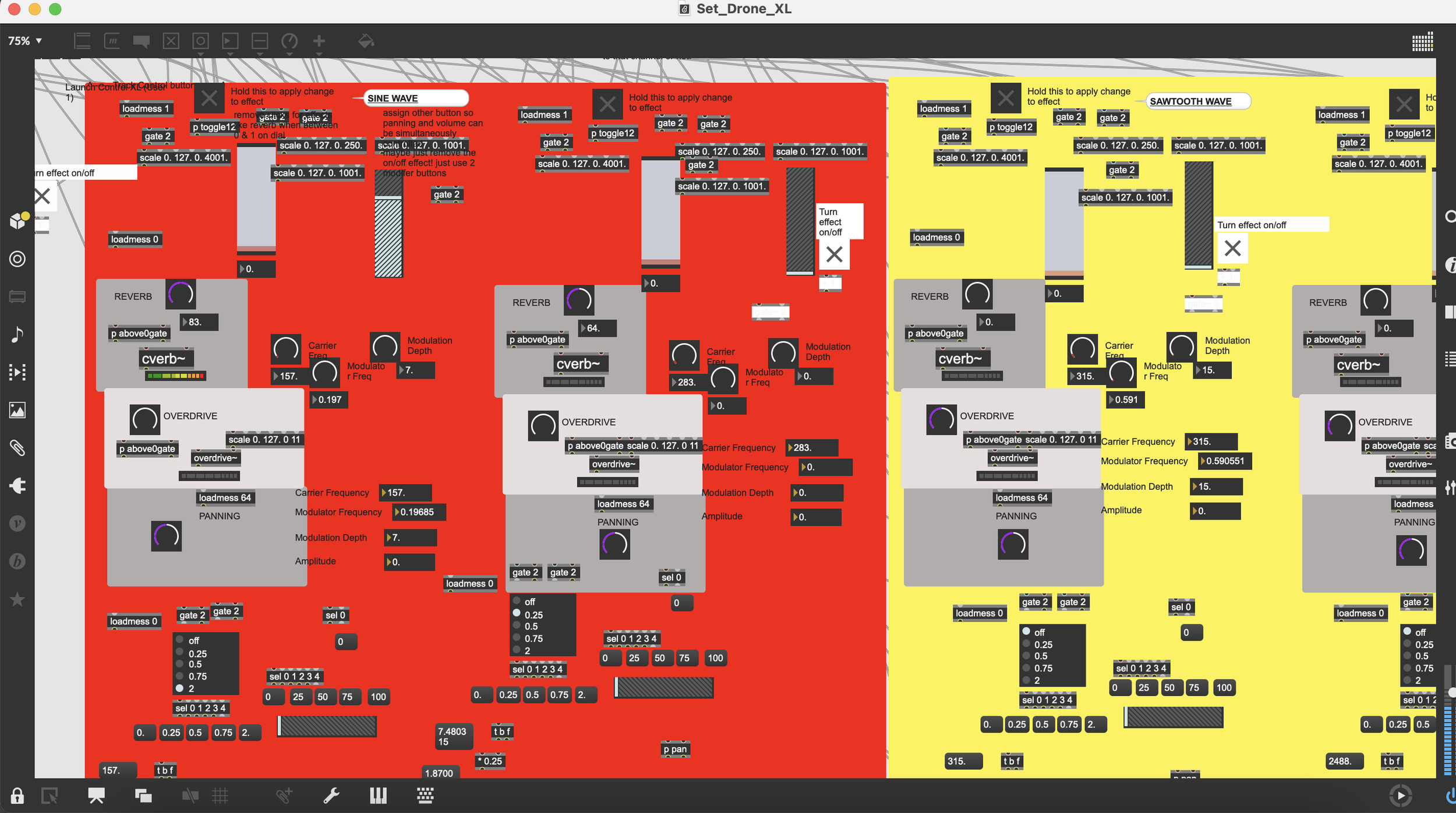
Task: Click the grid palette icon at top right
Action: click(x=1422, y=42)
